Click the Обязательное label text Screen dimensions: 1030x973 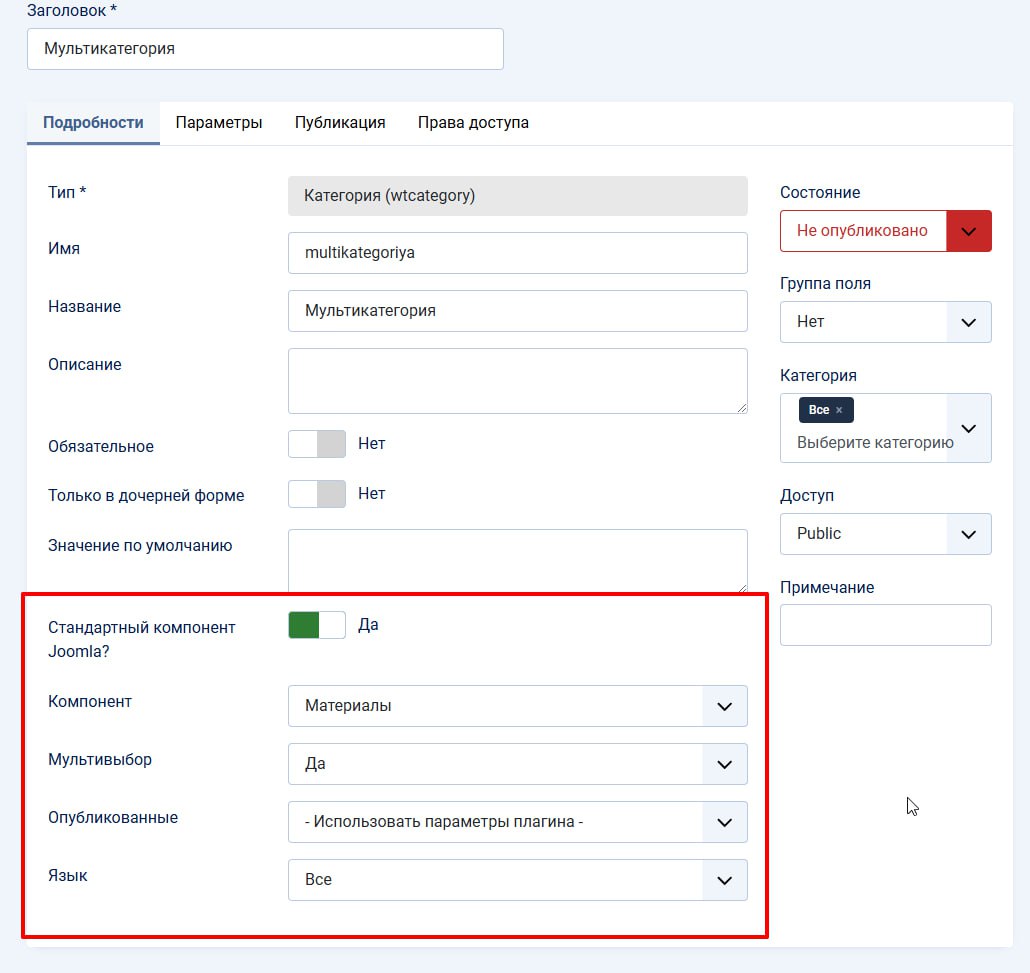[x=101, y=447]
